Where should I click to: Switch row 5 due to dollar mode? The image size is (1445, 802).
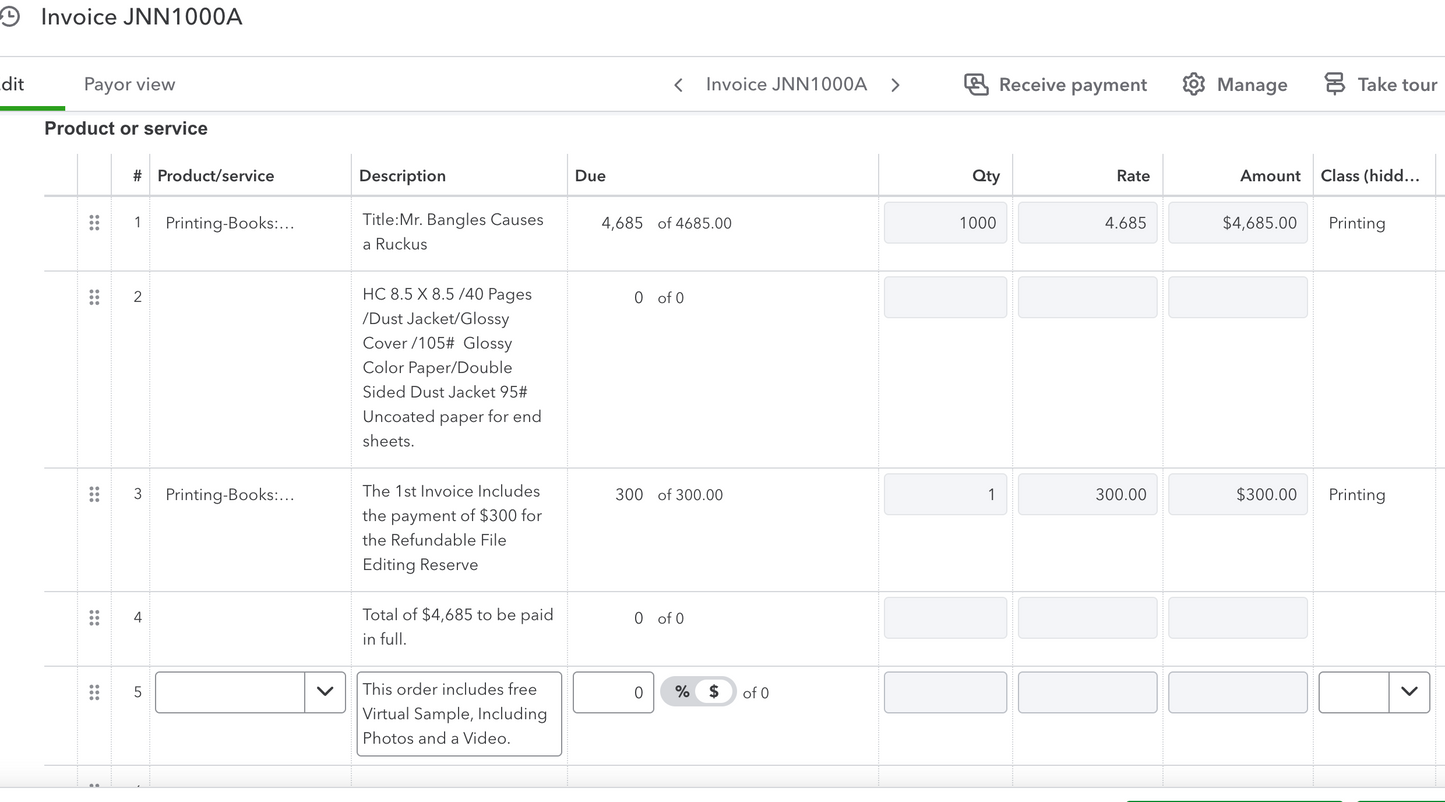pos(714,692)
